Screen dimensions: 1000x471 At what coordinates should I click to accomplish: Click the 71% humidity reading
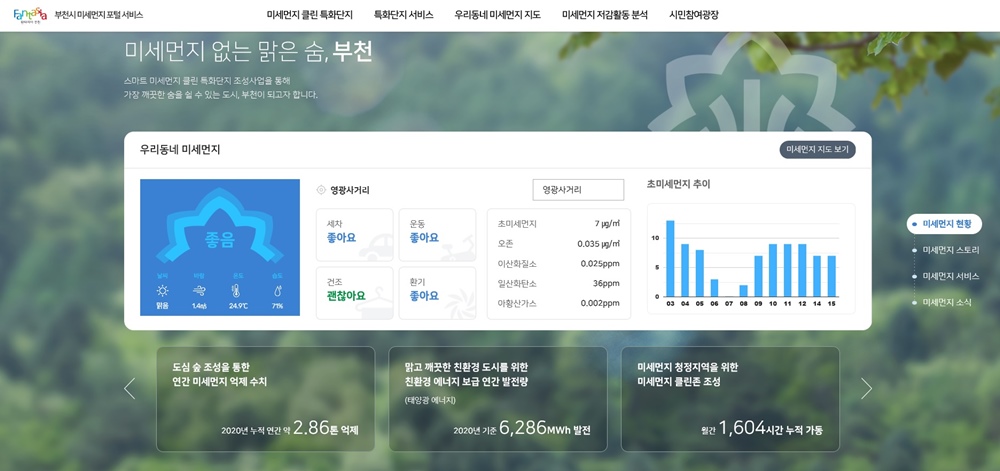click(x=277, y=306)
